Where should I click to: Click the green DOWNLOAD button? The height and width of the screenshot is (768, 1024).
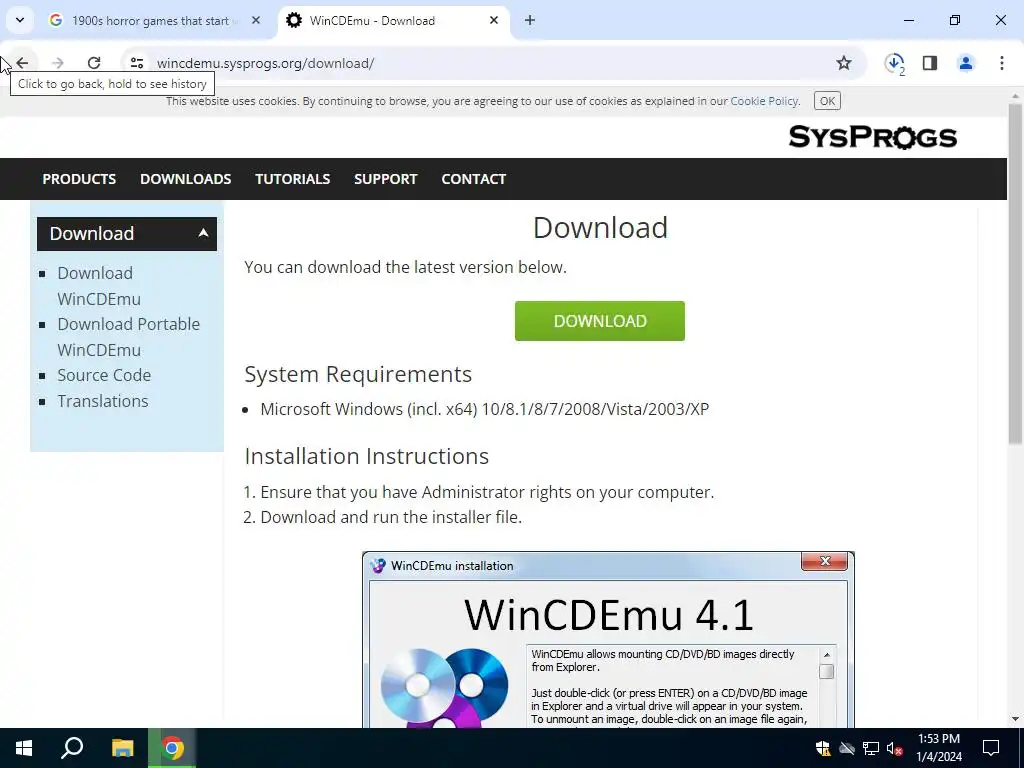point(600,321)
